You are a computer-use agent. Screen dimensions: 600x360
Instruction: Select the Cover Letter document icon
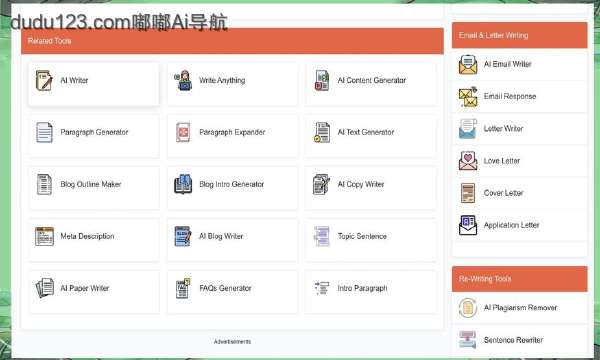pos(468,193)
